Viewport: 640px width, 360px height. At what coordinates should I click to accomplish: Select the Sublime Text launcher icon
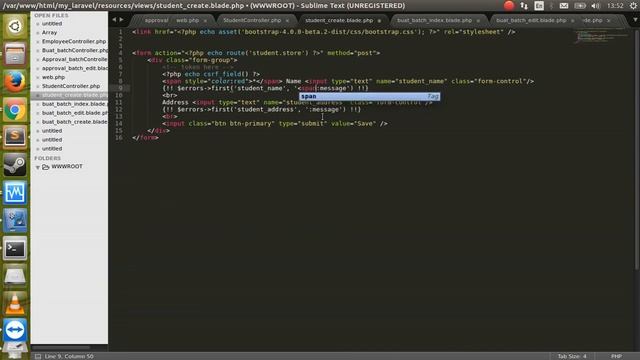pyautogui.click(x=15, y=137)
